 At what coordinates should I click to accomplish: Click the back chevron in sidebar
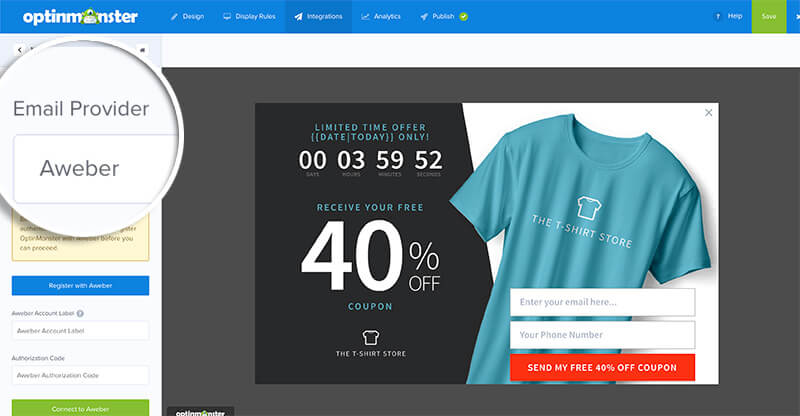click(x=19, y=50)
